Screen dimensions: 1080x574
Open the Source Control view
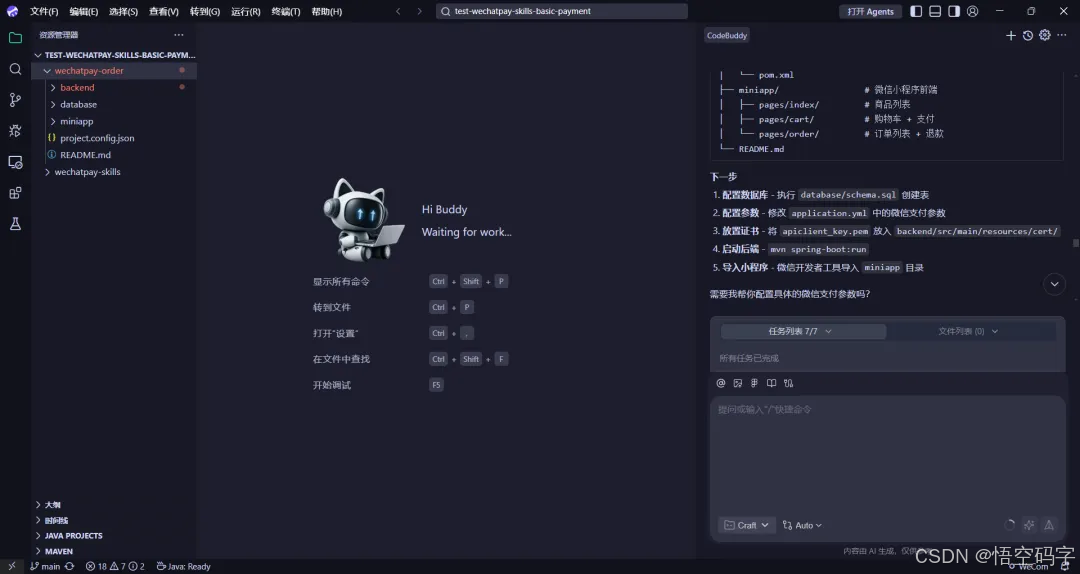pos(15,100)
